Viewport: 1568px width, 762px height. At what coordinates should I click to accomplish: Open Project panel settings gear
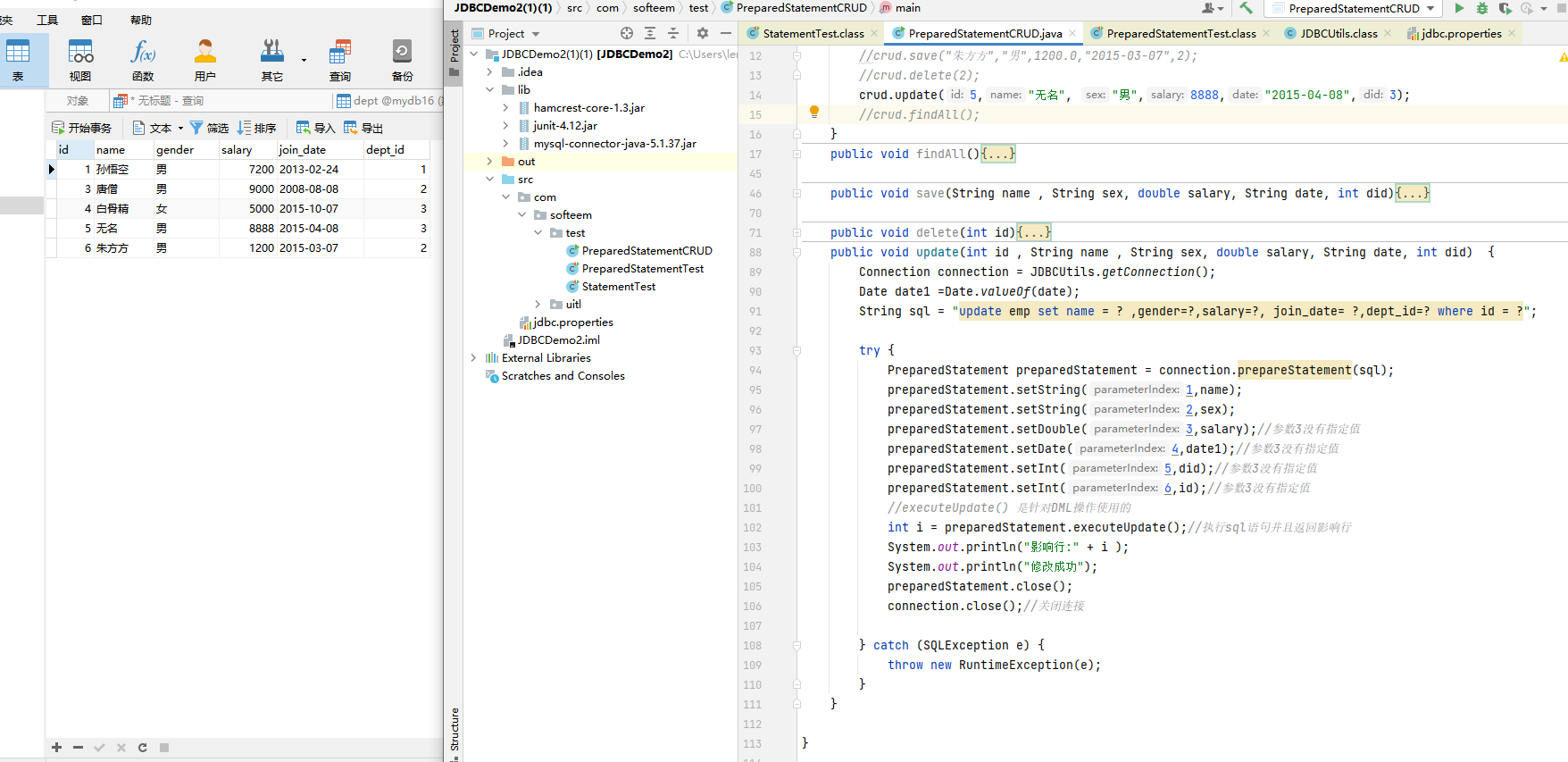(x=703, y=33)
